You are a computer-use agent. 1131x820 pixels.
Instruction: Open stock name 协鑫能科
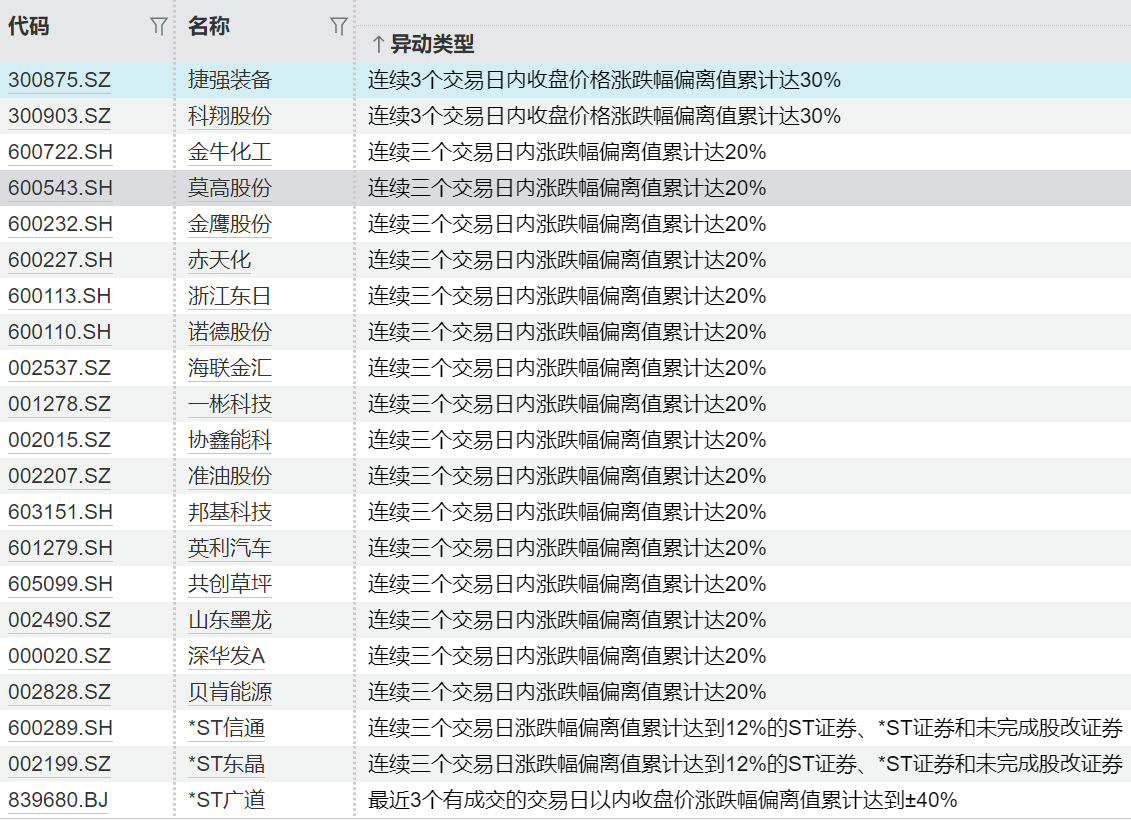click(x=229, y=441)
